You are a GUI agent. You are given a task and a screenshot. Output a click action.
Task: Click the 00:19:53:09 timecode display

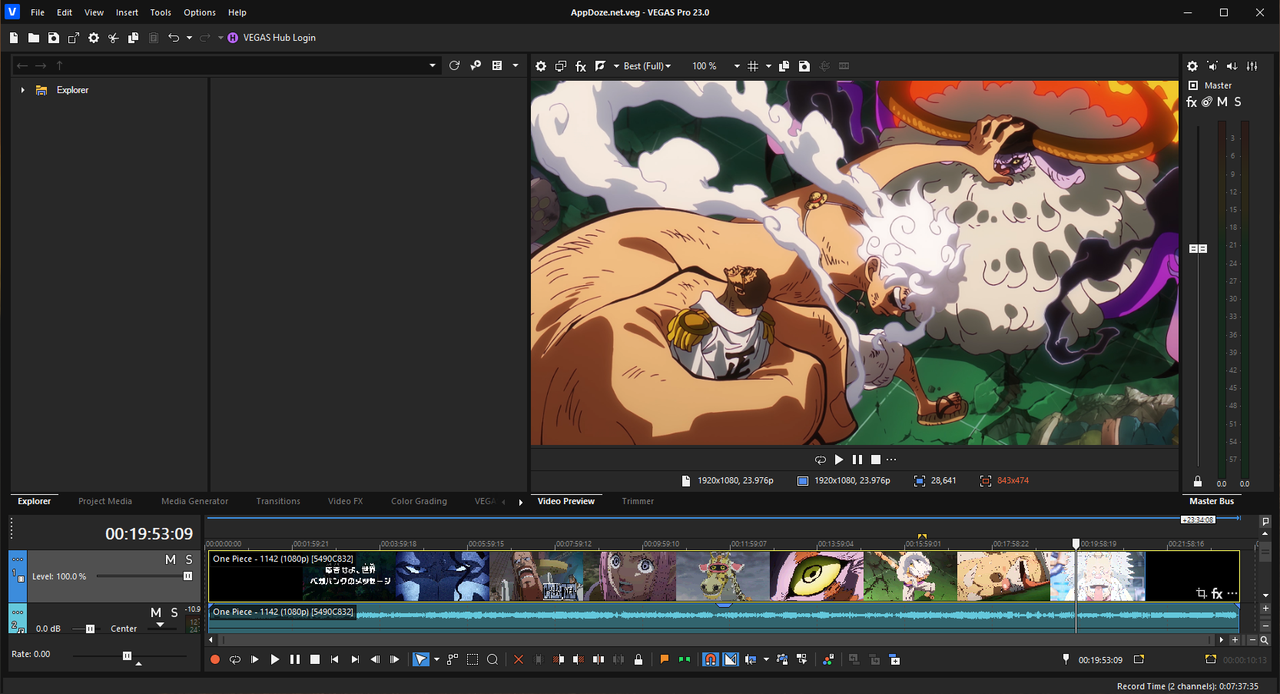[149, 534]
